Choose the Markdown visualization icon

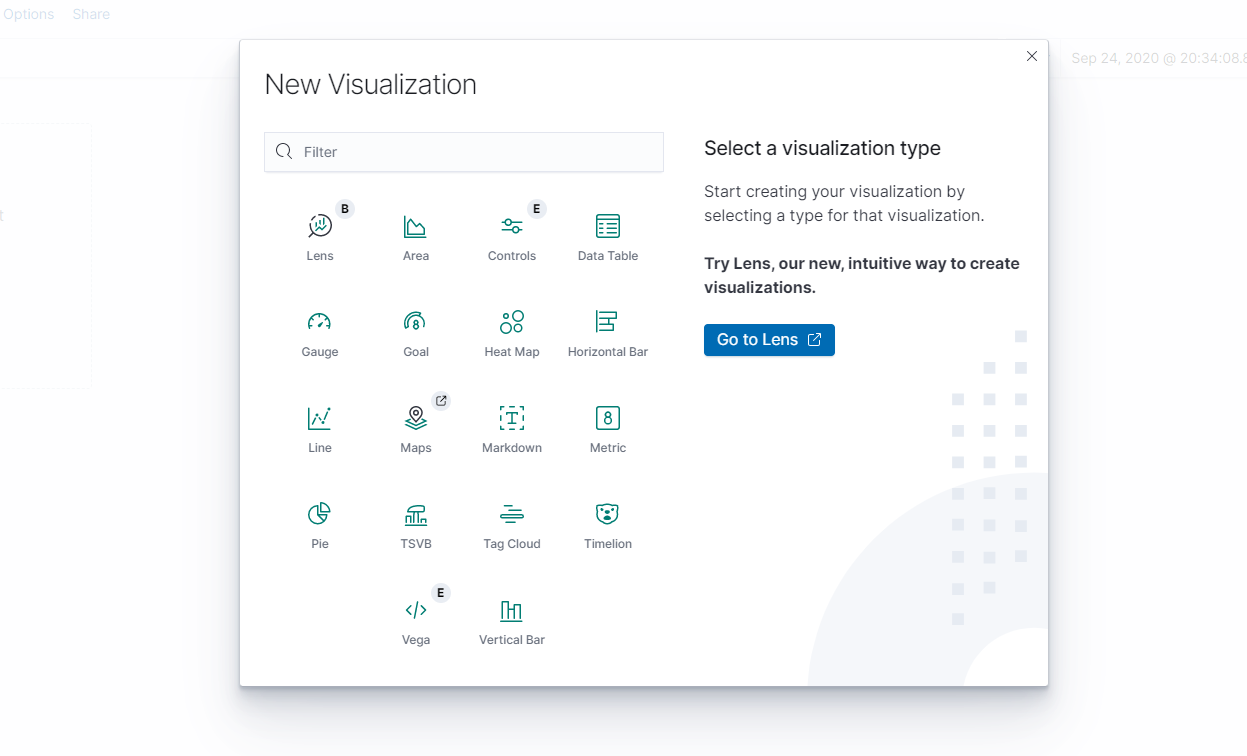[x=511, y=418]
